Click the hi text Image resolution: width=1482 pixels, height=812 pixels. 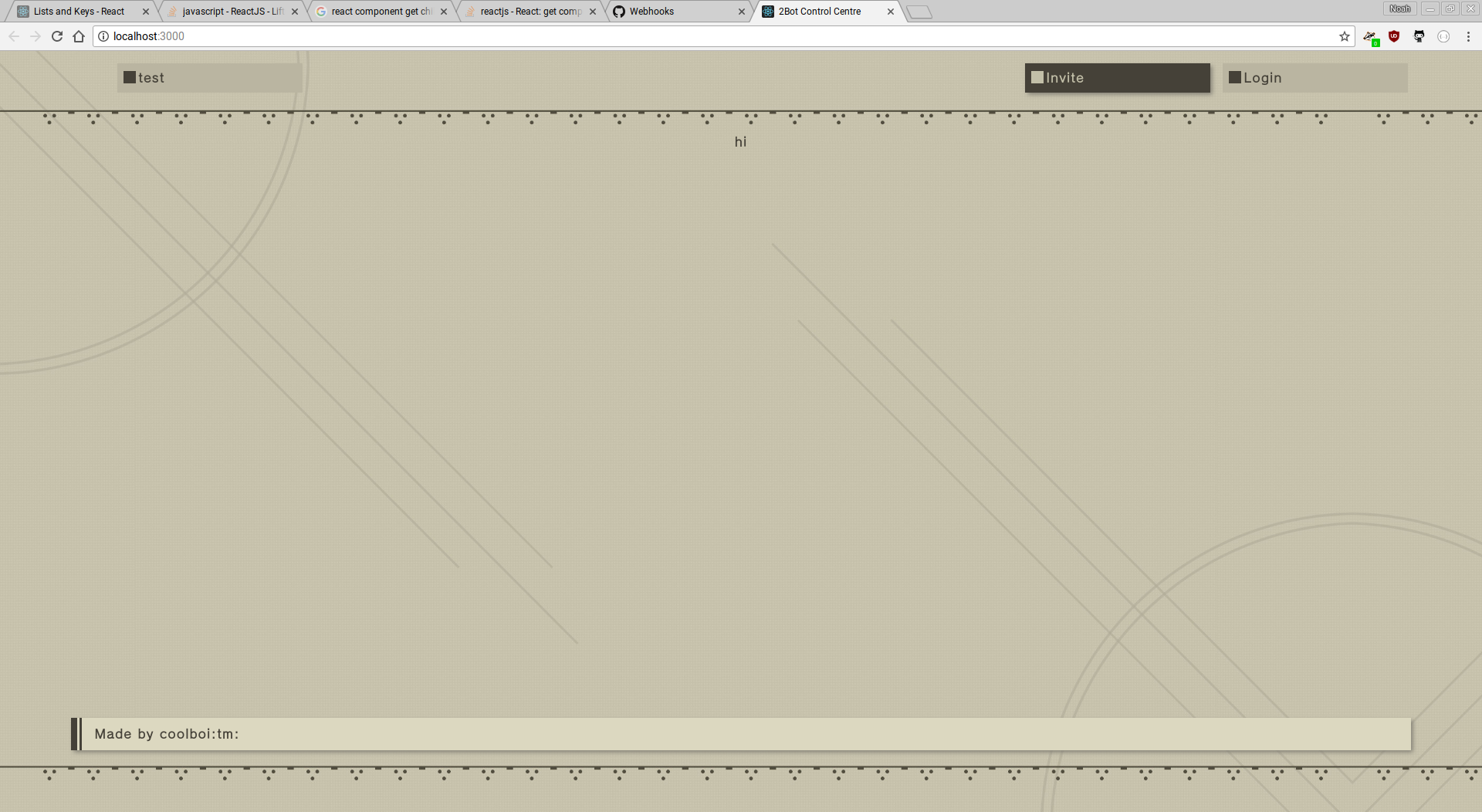click(740, 142)
